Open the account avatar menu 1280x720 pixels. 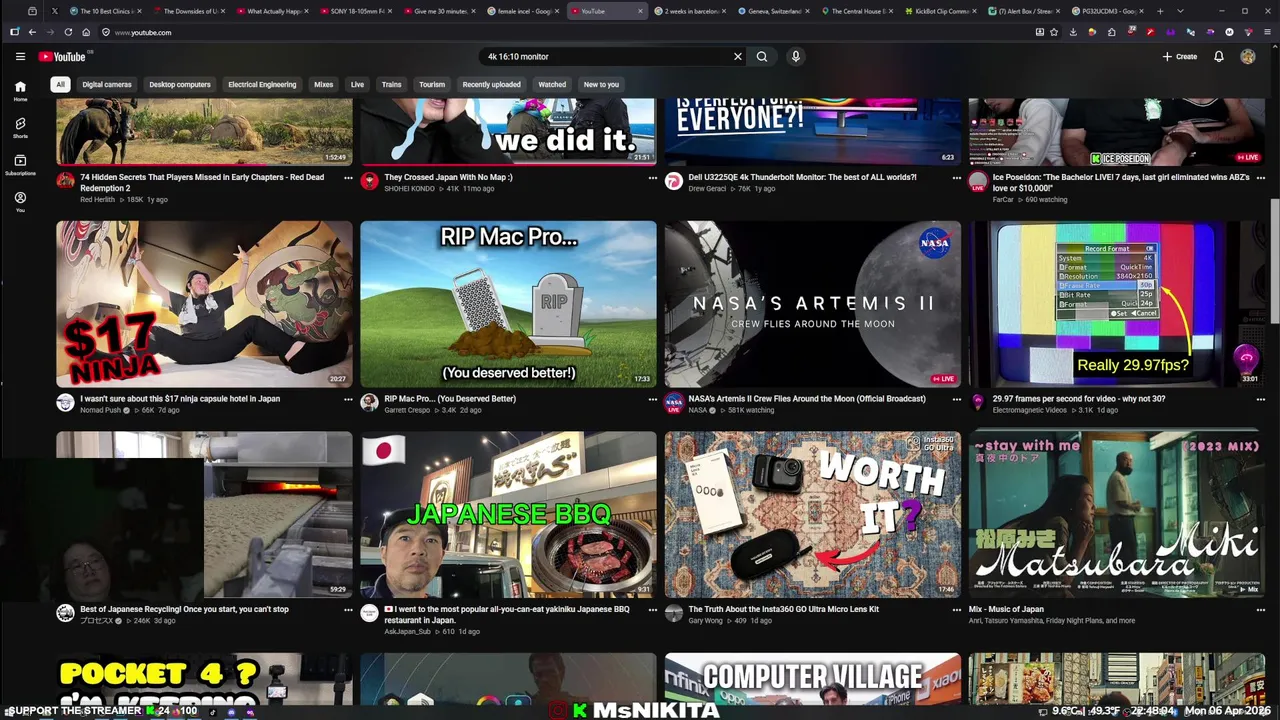[1248, 57]
